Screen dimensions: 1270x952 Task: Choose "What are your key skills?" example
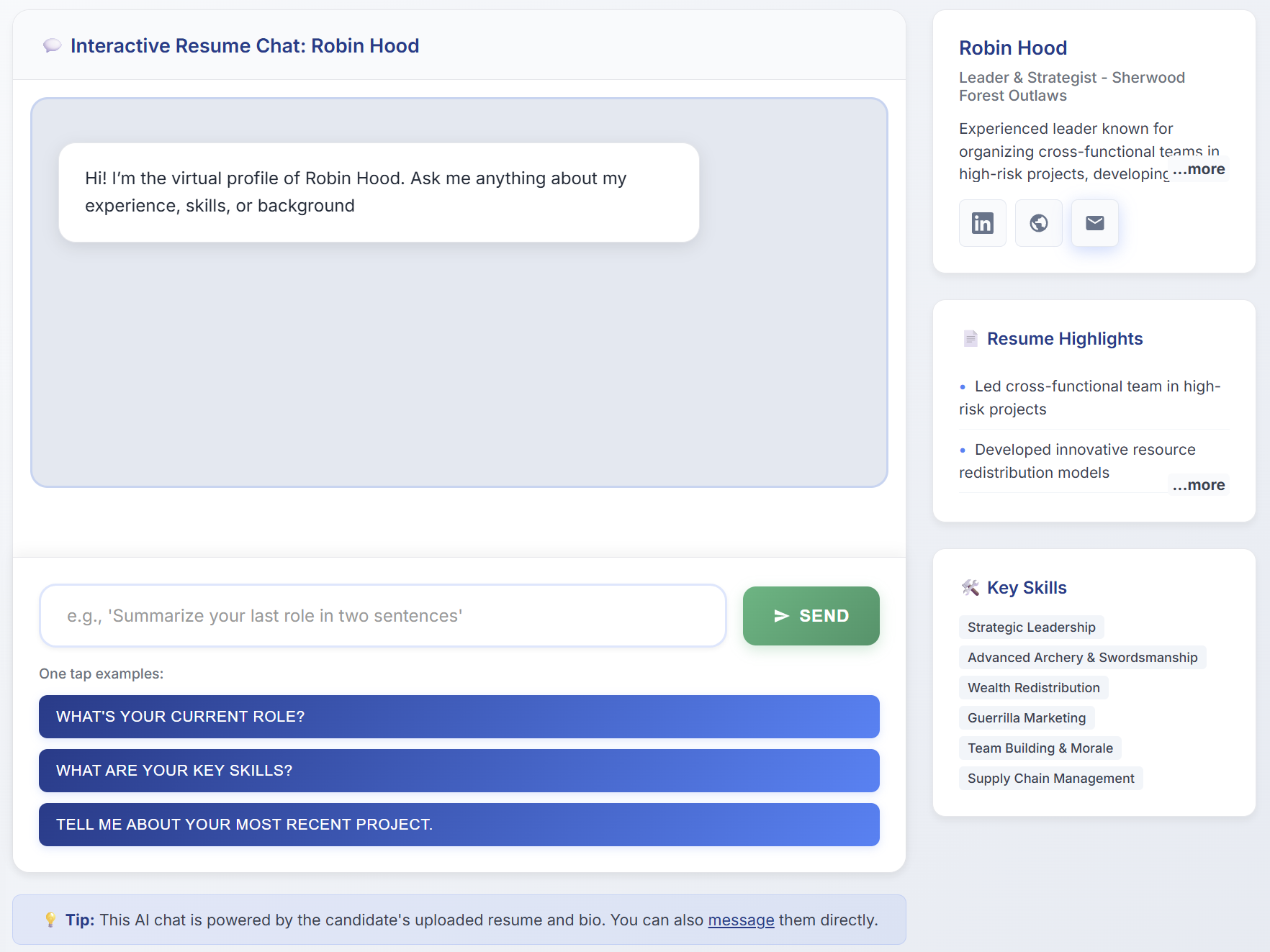pos(459,771)
